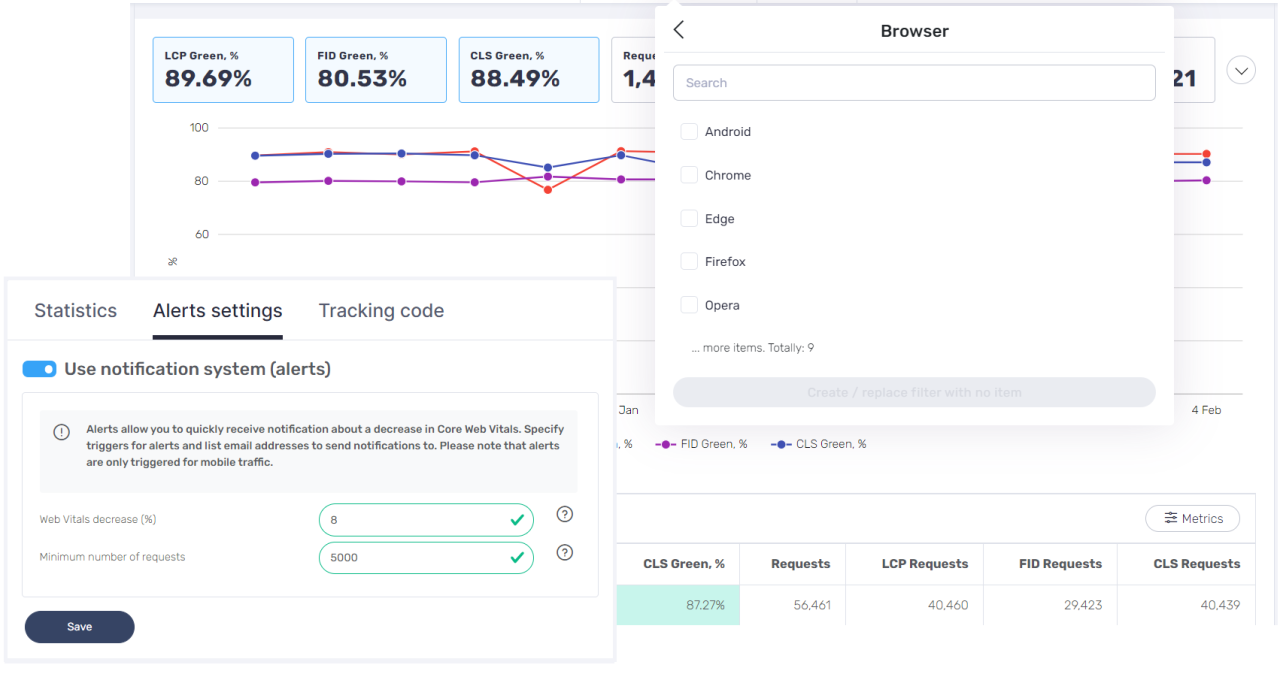Open the Metrics column settings
This screenshot has height=680, width=1280.
(1192, 518)
